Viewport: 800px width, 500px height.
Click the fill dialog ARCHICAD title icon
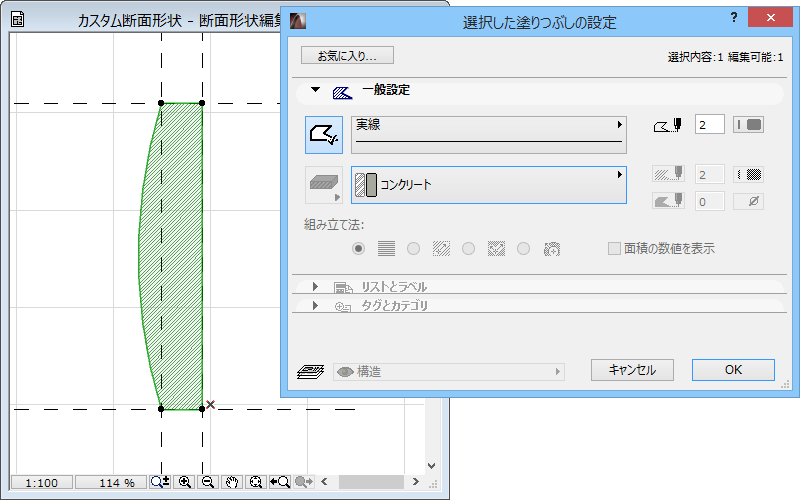298,20
